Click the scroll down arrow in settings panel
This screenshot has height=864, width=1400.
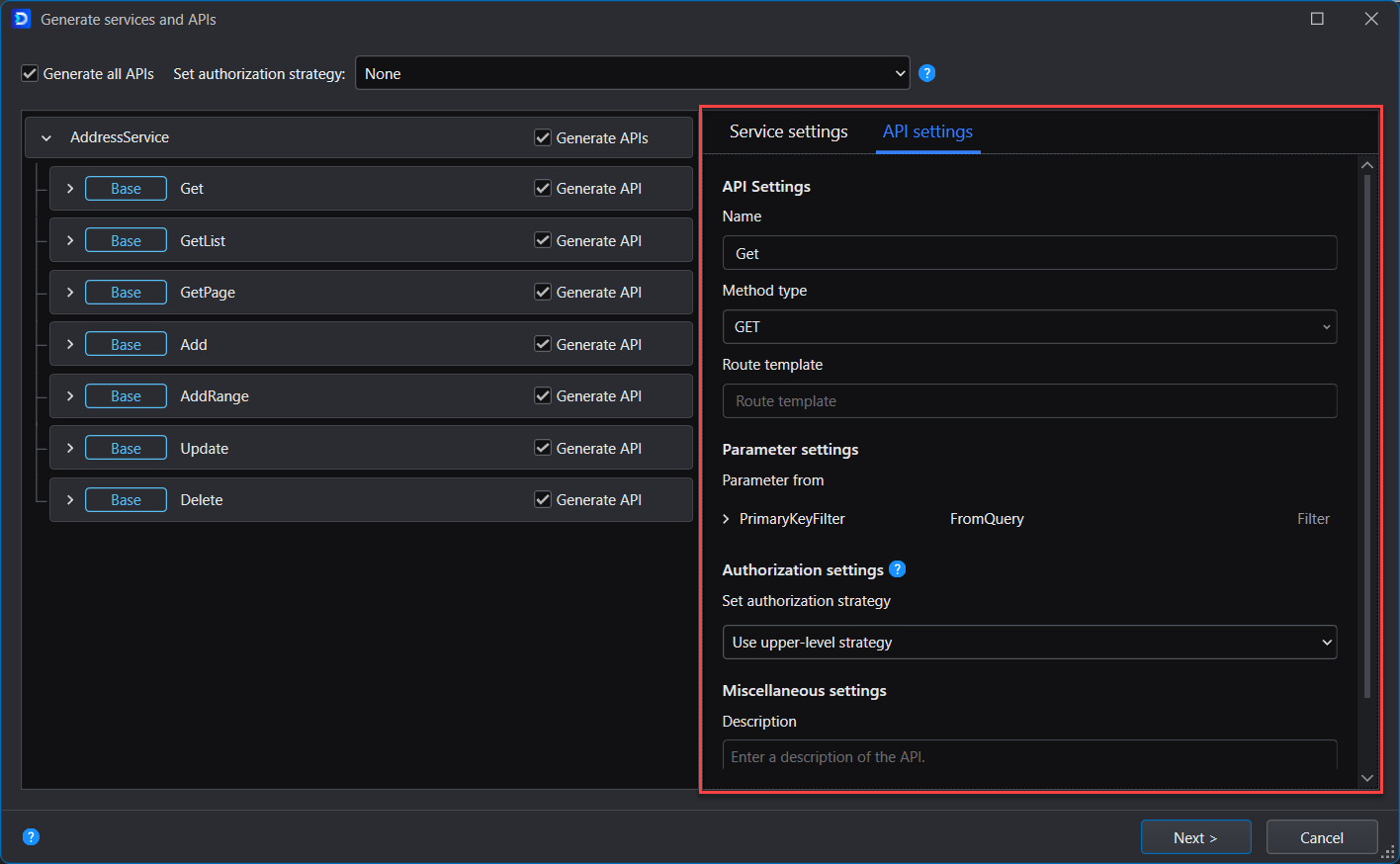pyautogui.click(x=1367, y=778)
